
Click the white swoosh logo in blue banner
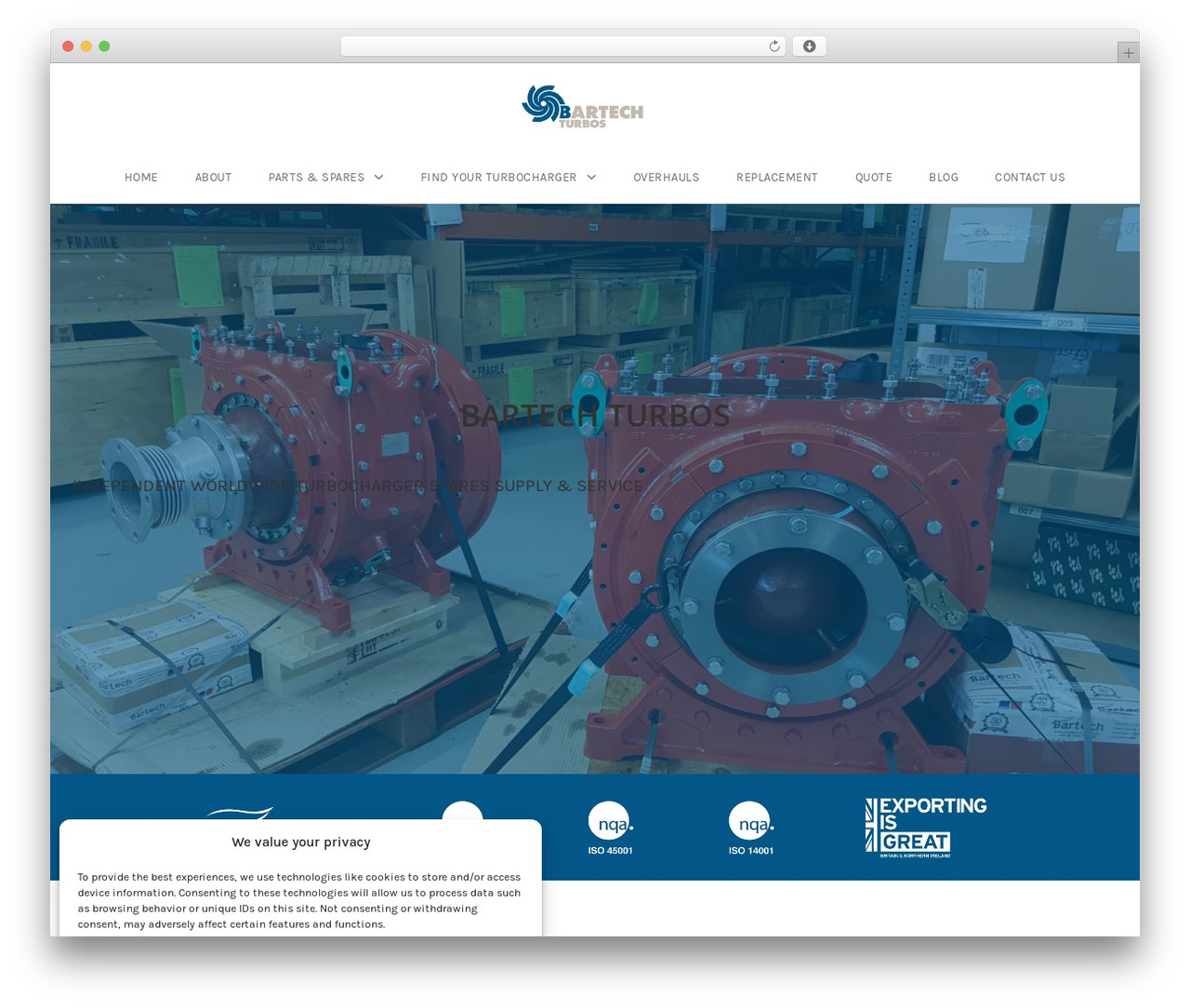tap(240, 813)
